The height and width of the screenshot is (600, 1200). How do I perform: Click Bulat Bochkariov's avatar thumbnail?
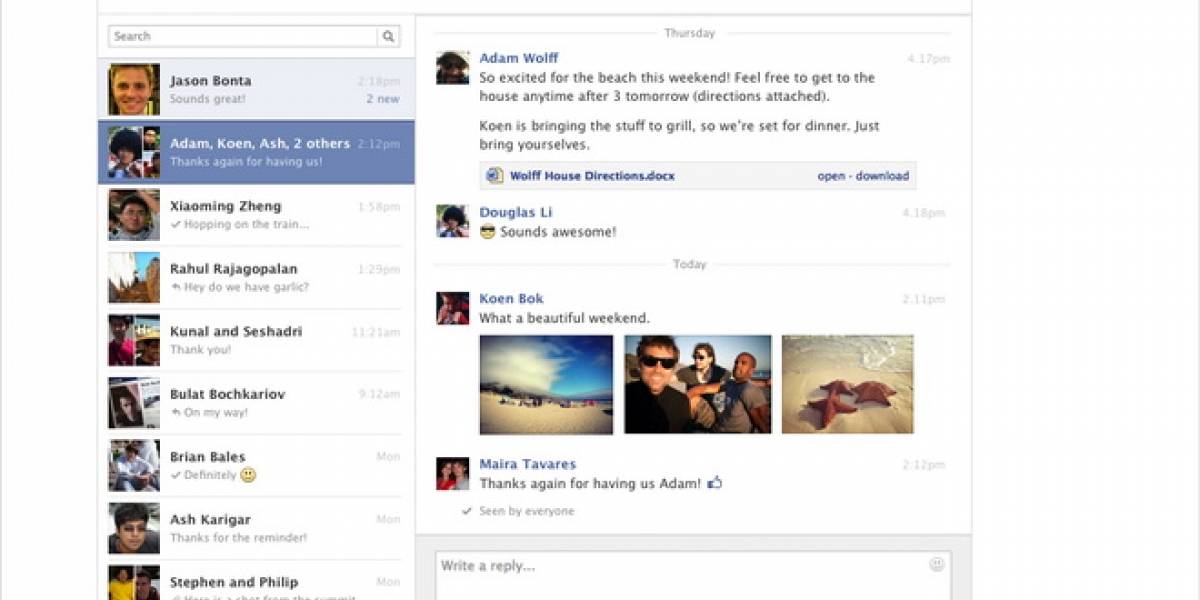[x=134, y=403]
